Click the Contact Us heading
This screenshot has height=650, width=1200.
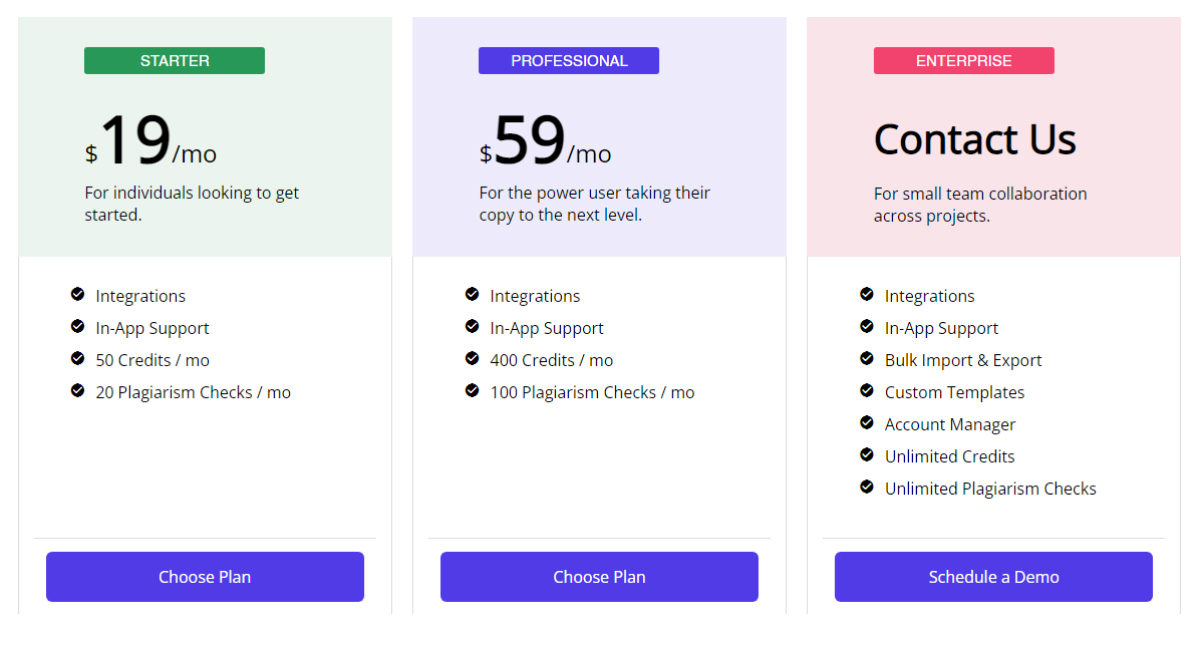click(975, 140)
